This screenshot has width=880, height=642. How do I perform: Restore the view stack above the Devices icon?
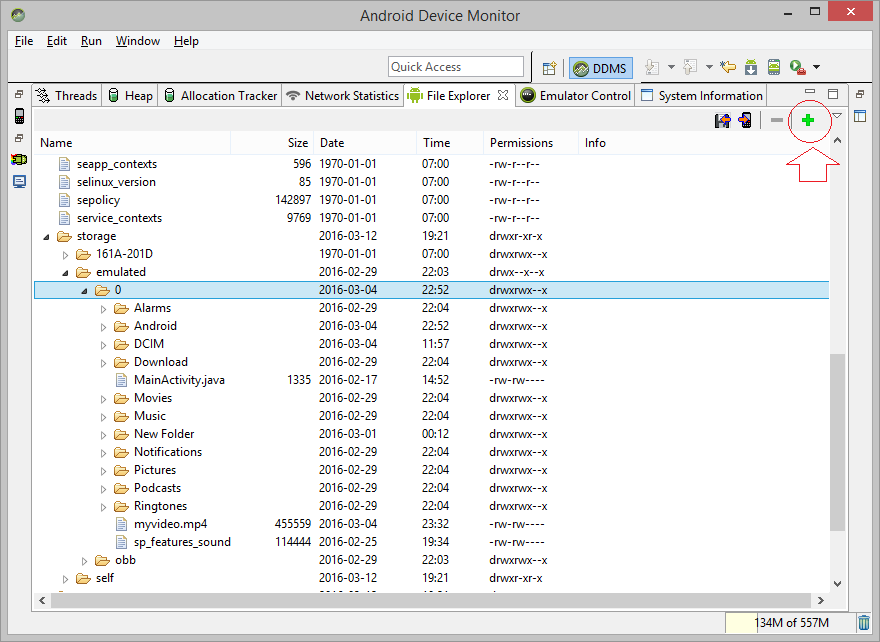pos(19,94)
